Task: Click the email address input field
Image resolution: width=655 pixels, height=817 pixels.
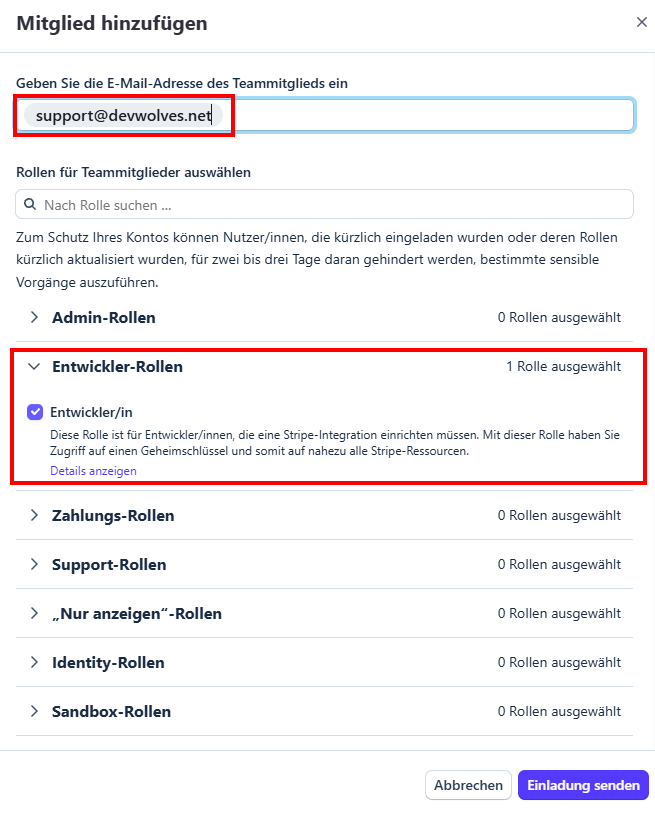Action: (x=430, y=116)
